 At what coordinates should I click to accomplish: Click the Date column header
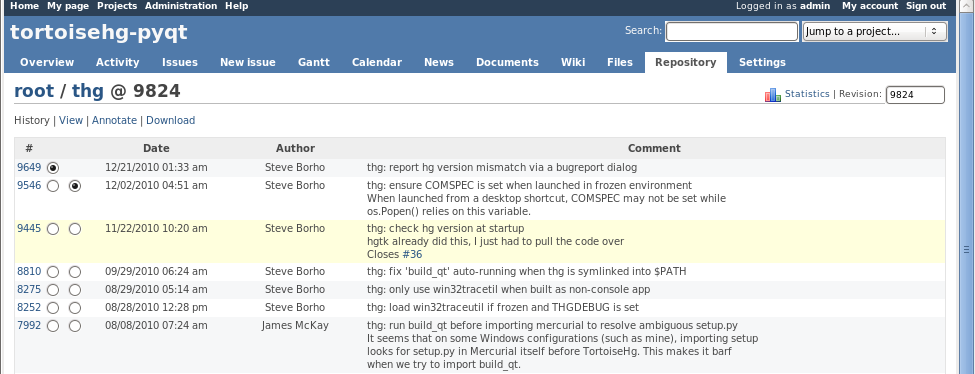(x=156, y=149)
